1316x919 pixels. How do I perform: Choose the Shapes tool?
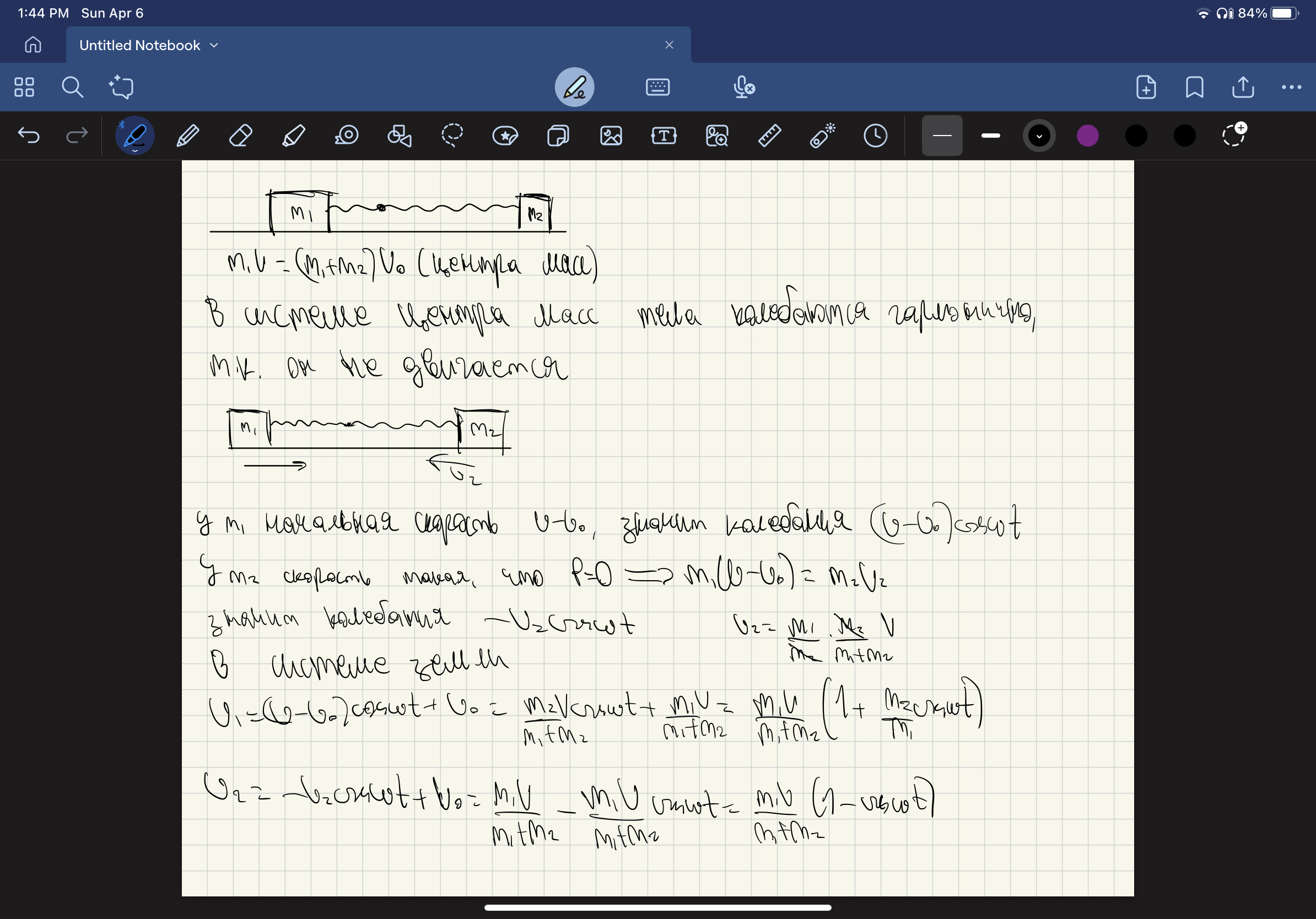(400, 136)
